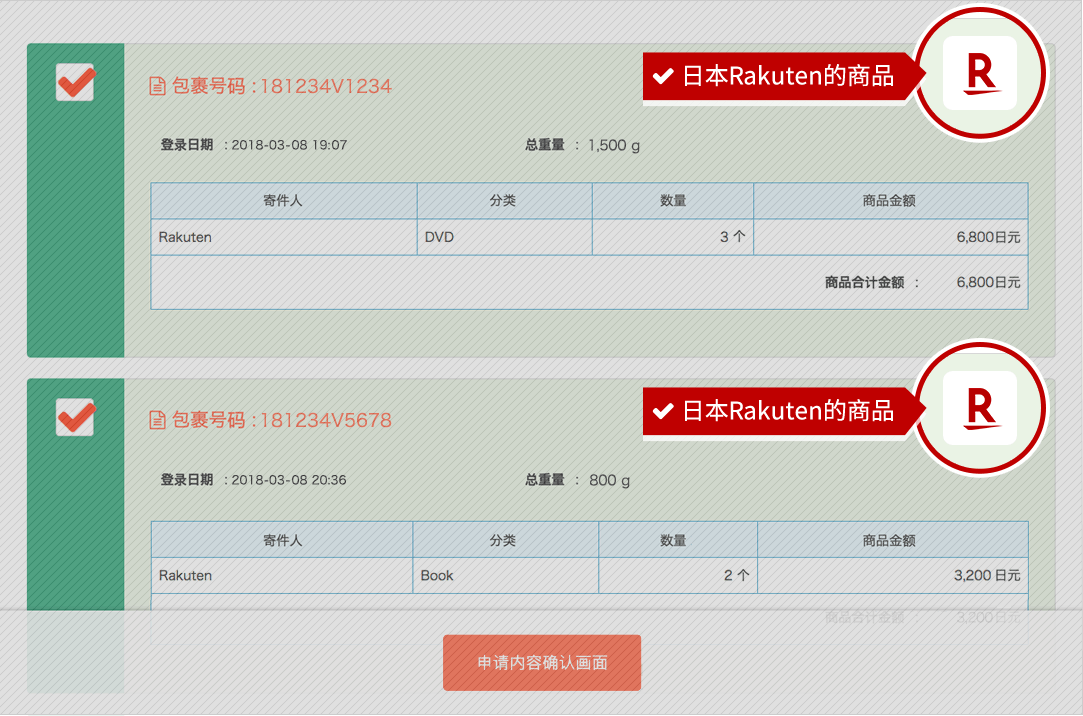Click the Rakuten sender cell in the DVD row
The image size is (1083, 716).
click(284, 237)
